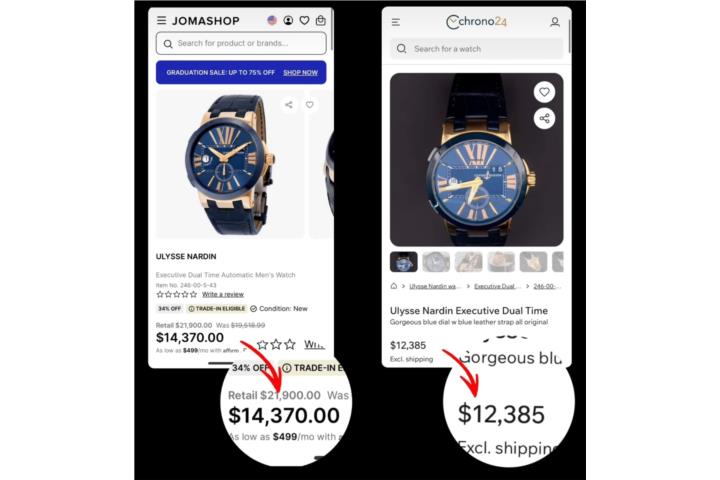This screenshot has height=480, width=720.
Task: Open the Jomashop hamburger menu
Action: [161, 21]
